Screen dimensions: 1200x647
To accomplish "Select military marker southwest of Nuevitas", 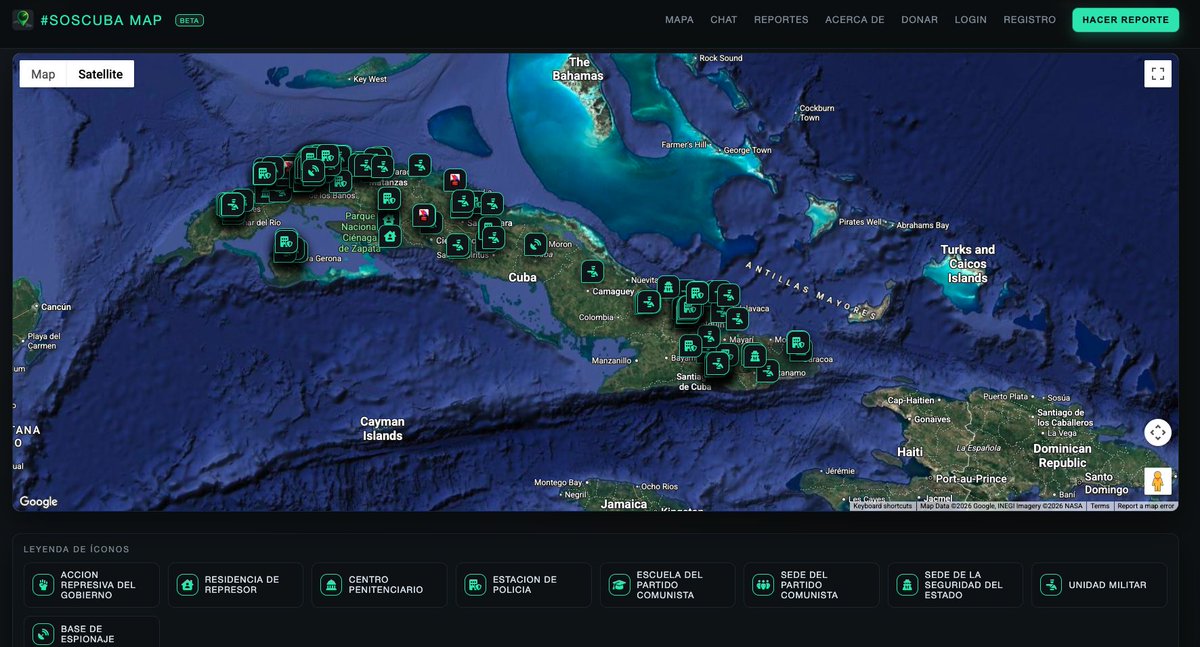I will 648,301.
